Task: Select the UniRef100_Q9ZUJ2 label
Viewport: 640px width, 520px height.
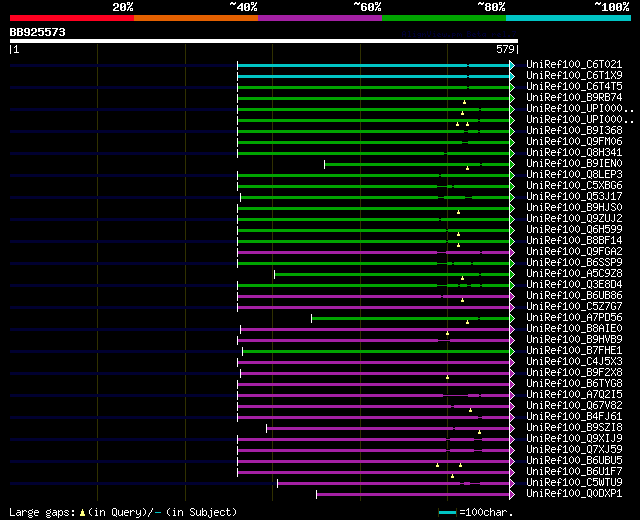Action: pyautogui.click(x=574, y=219)
